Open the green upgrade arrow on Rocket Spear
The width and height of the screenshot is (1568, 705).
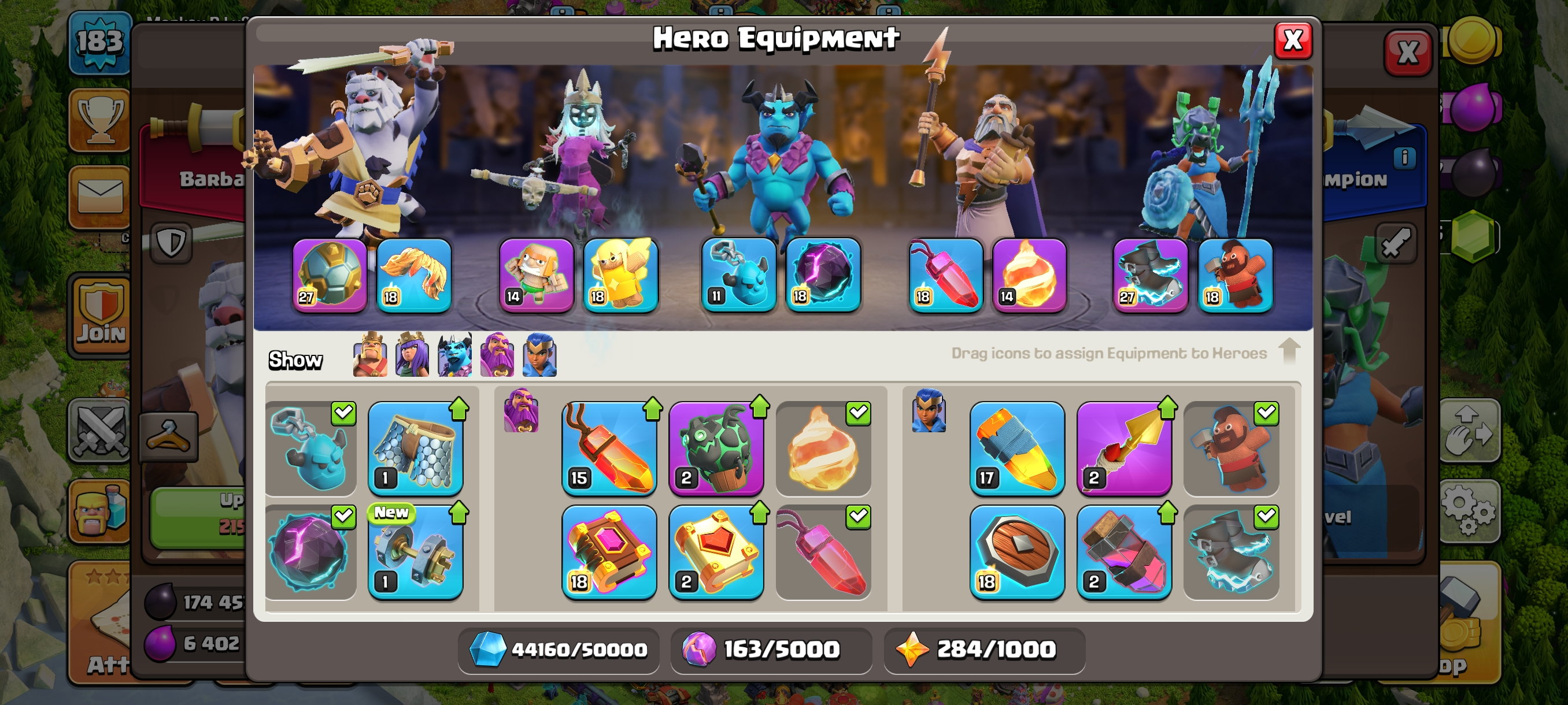[1167, 408]
